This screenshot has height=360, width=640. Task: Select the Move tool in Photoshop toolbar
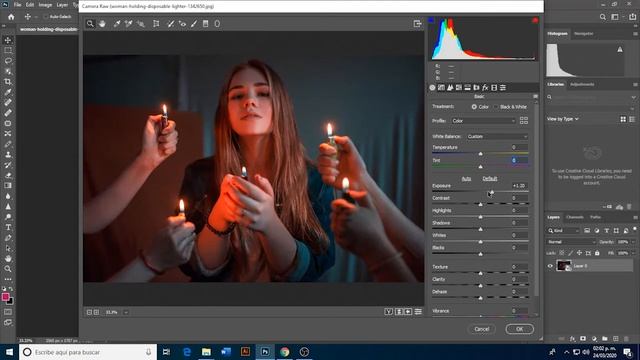click(8, 40)
